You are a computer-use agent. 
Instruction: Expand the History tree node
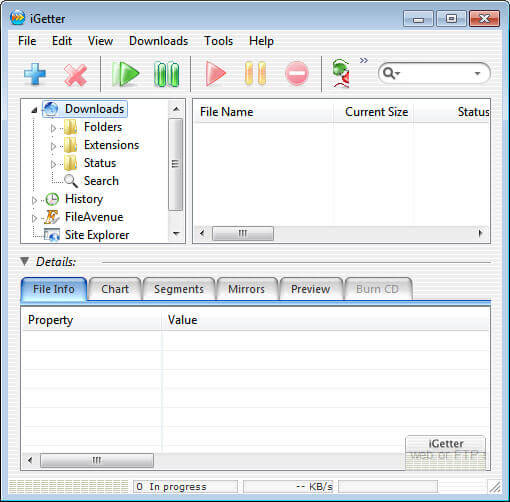34,200
